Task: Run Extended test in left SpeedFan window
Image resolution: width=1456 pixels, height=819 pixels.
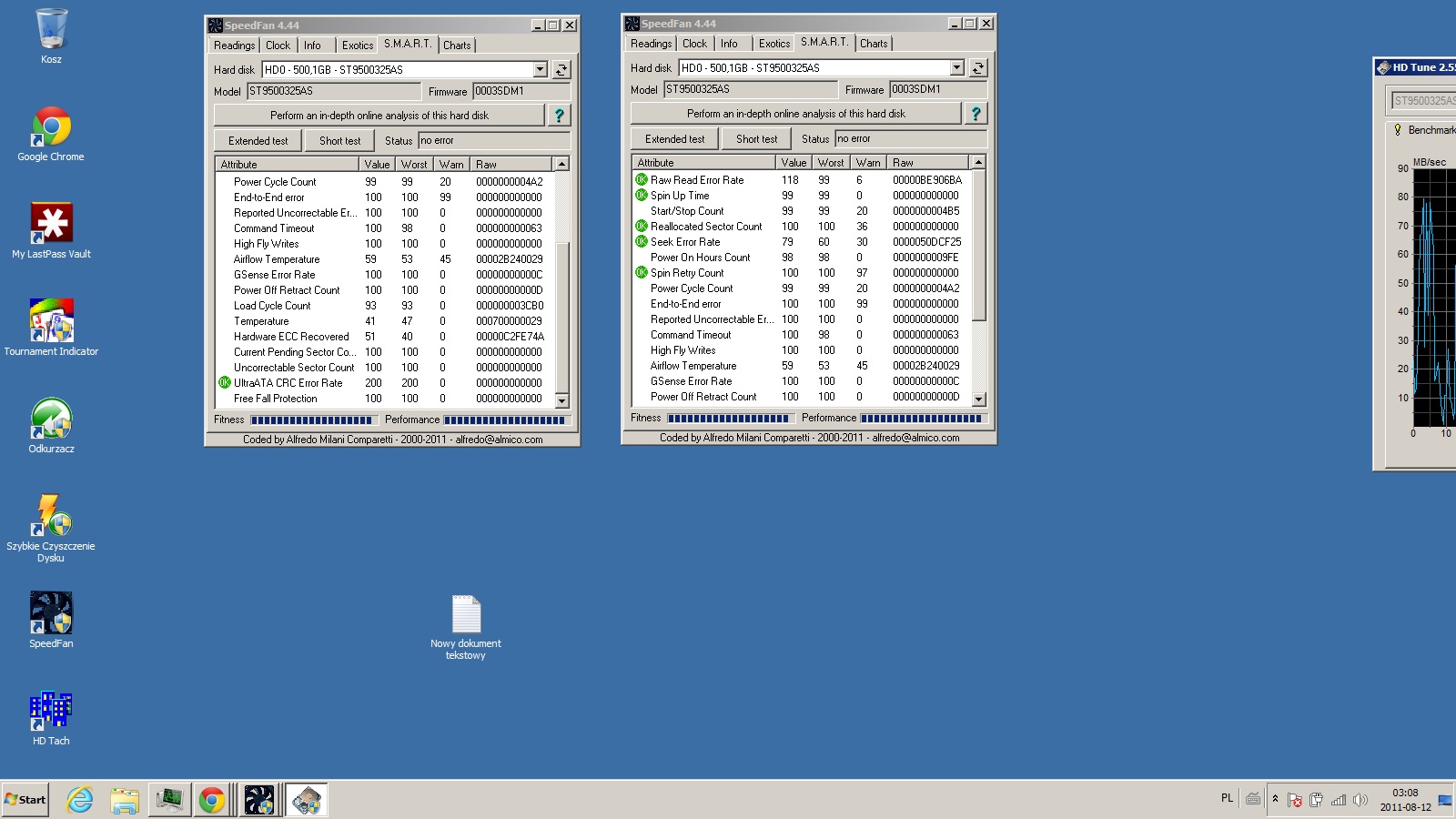Action: [258, 141]
